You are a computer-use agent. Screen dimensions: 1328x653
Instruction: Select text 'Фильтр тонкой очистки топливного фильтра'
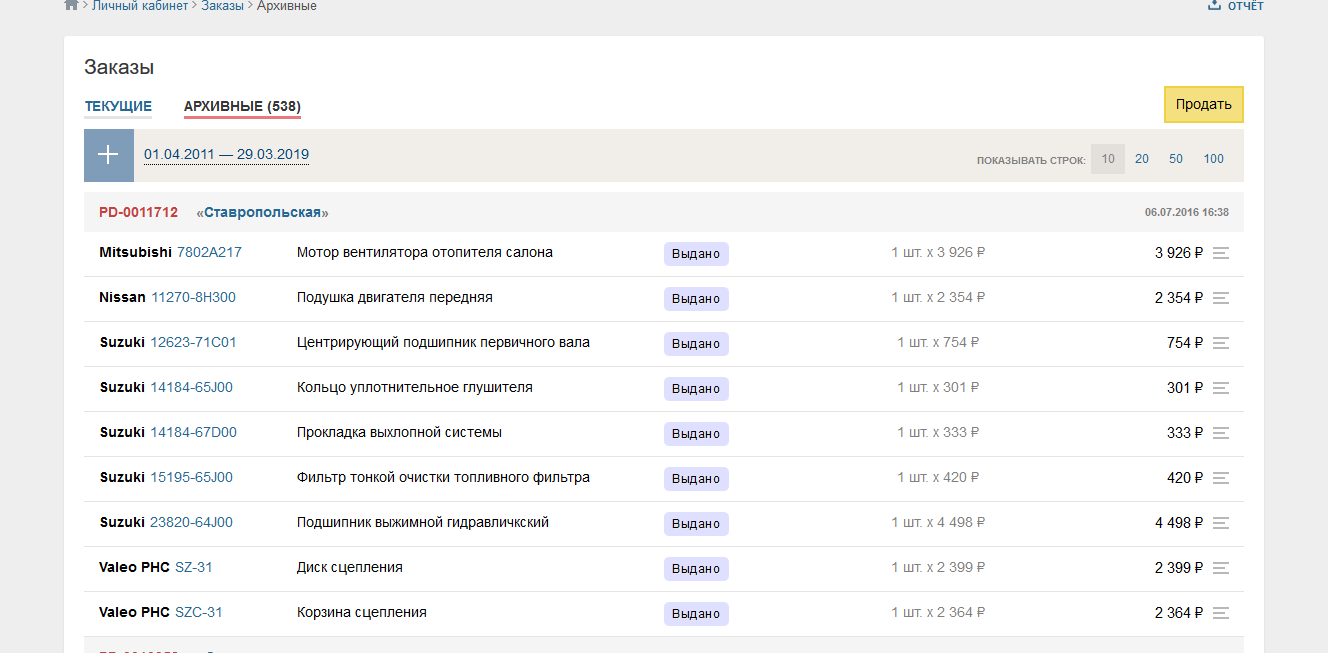(x=443, y=477)
